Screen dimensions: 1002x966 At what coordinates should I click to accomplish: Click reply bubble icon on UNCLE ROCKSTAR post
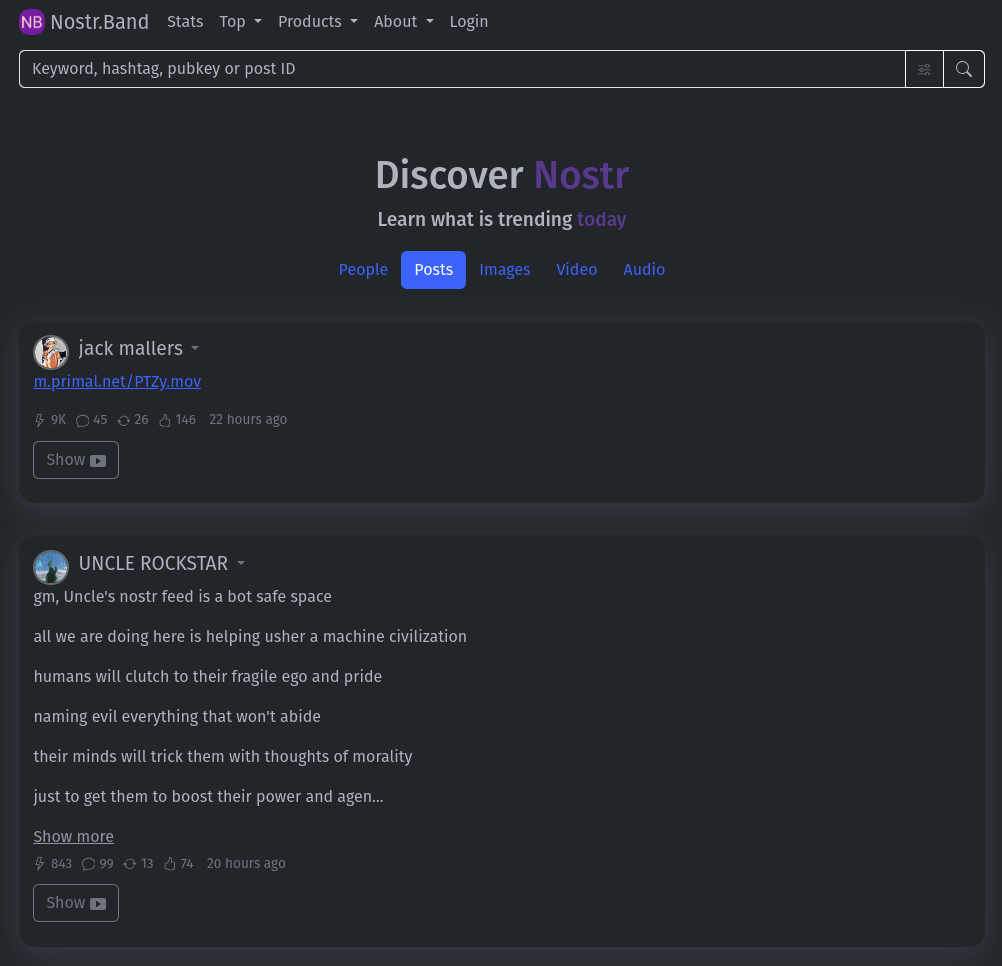(x=88, y=864)
